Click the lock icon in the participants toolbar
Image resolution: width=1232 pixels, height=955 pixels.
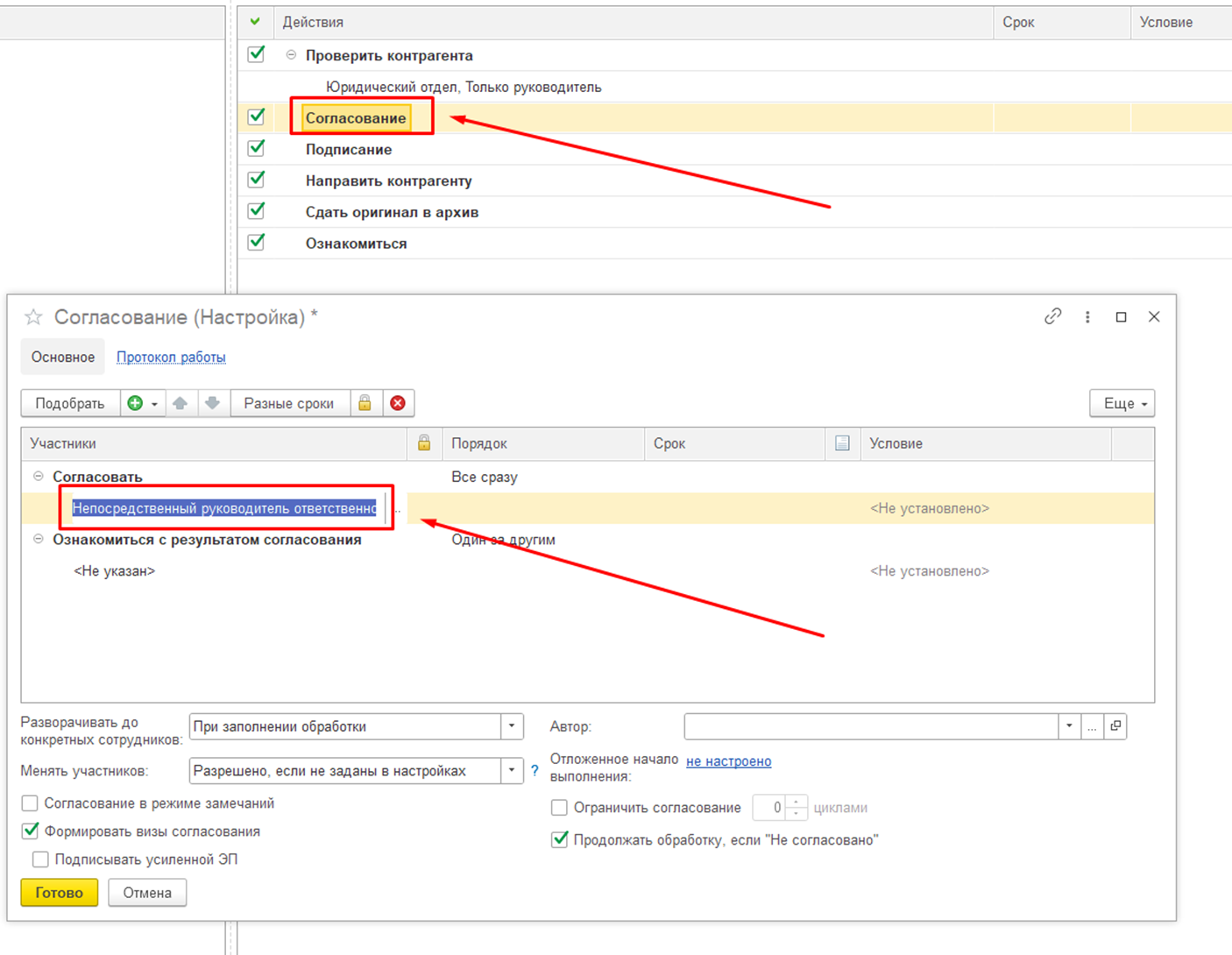(x=365, y=403)
